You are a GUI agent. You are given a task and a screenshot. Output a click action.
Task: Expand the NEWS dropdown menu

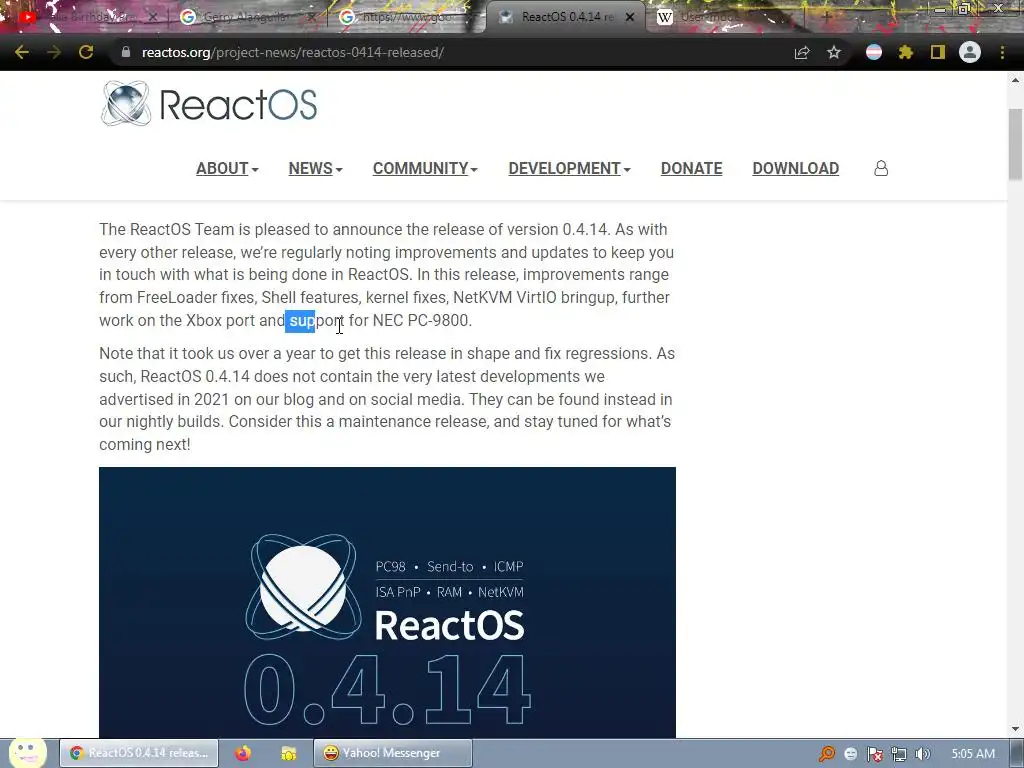pyautogui.click(x=315, y=168)
